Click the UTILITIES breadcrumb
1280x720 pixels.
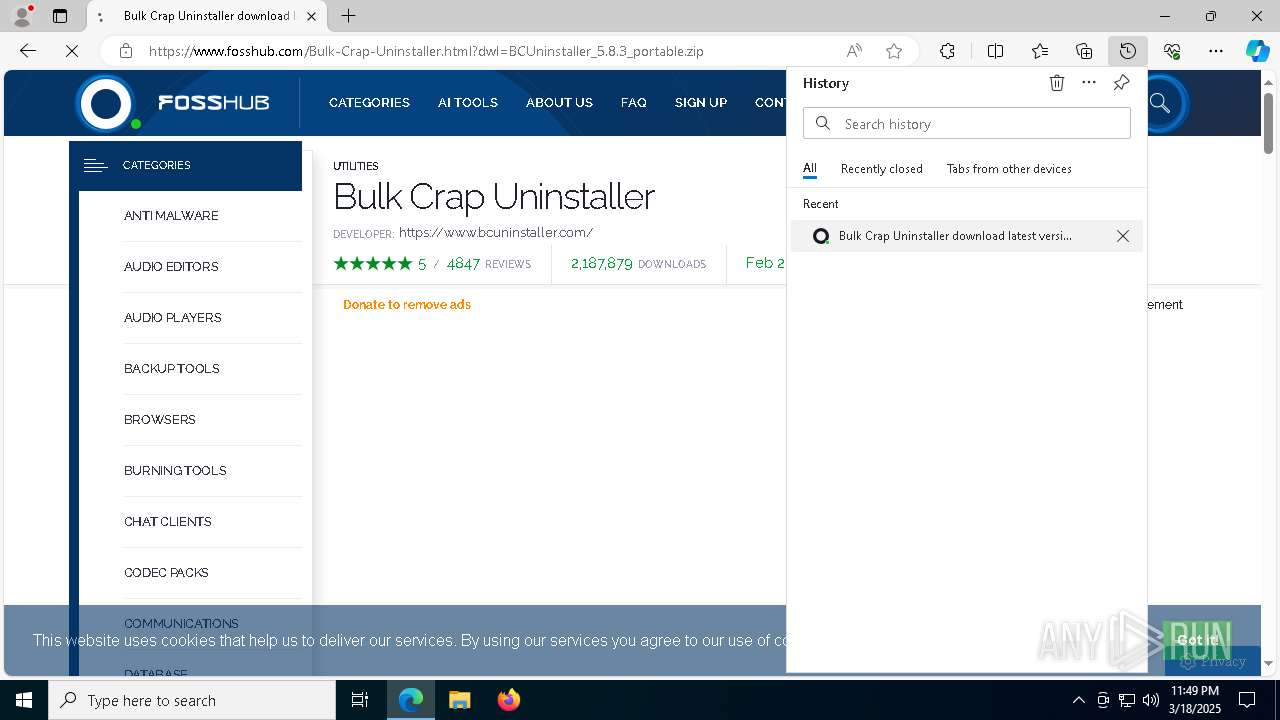tap(356, 166)
